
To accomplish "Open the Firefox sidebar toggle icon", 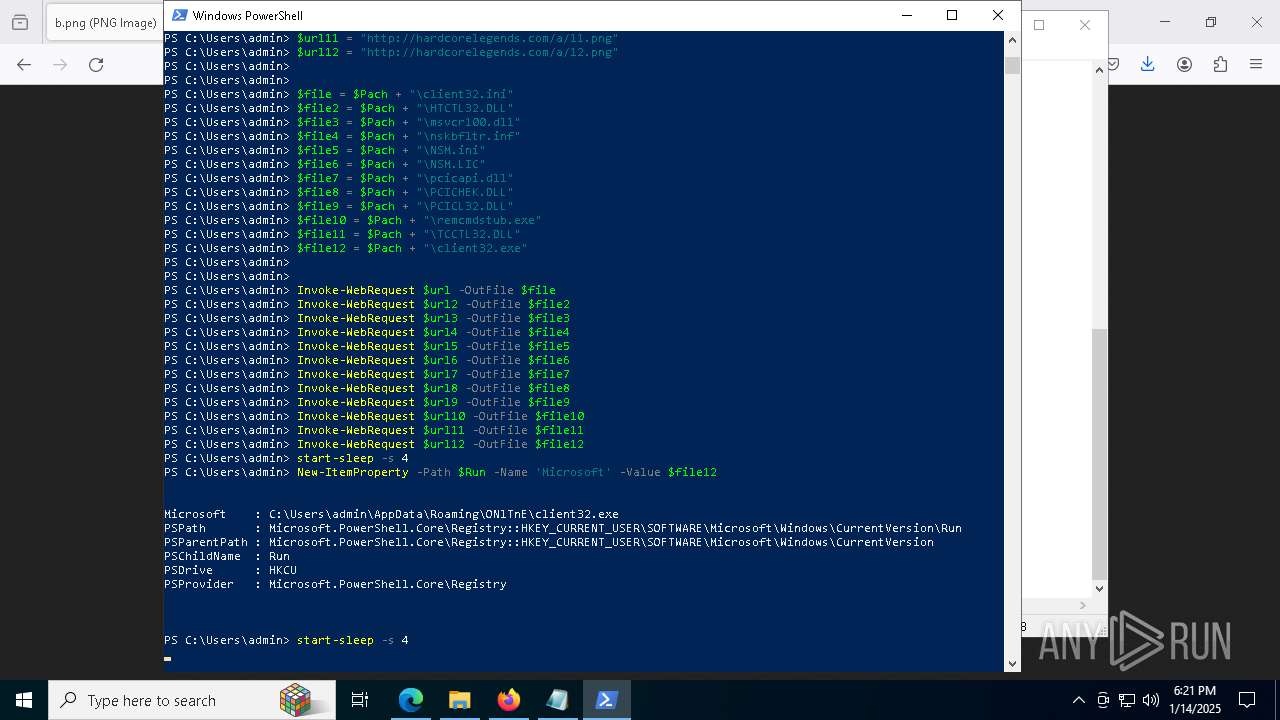I will 19,22.
